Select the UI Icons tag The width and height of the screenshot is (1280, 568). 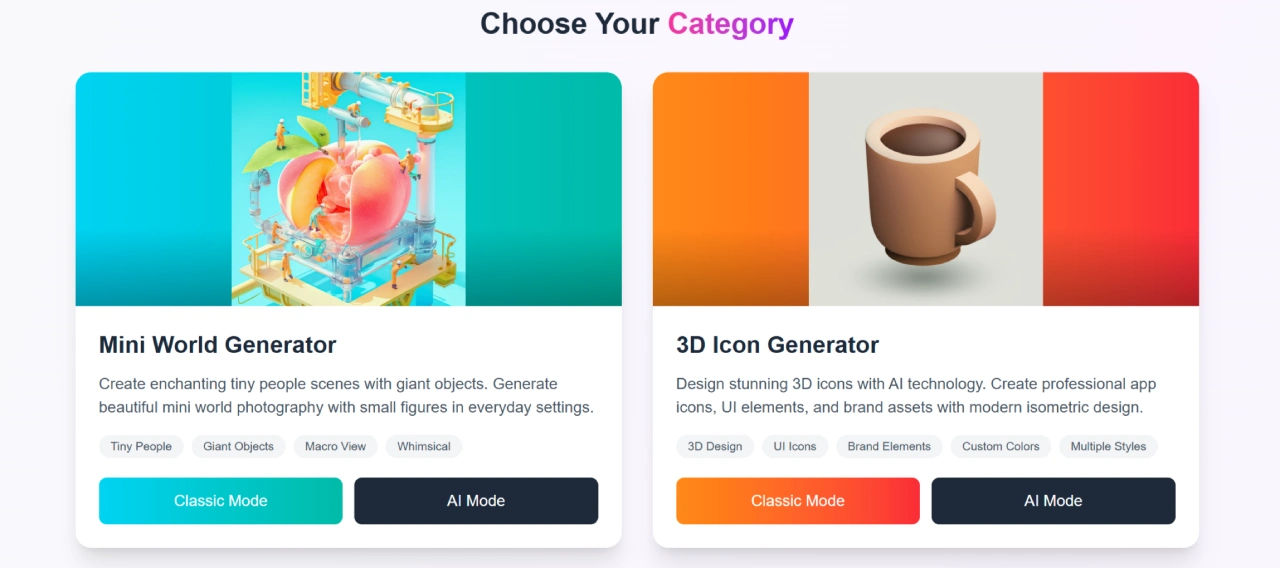coord(795,446)
